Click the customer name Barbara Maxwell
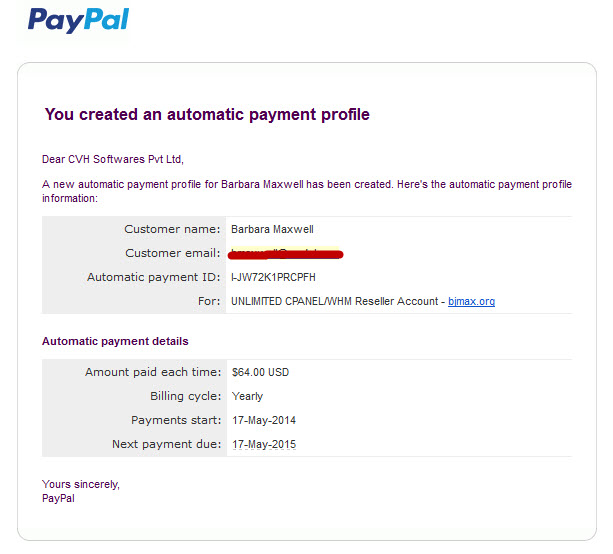Screen dimensions: 613x554 coord(272,229)
